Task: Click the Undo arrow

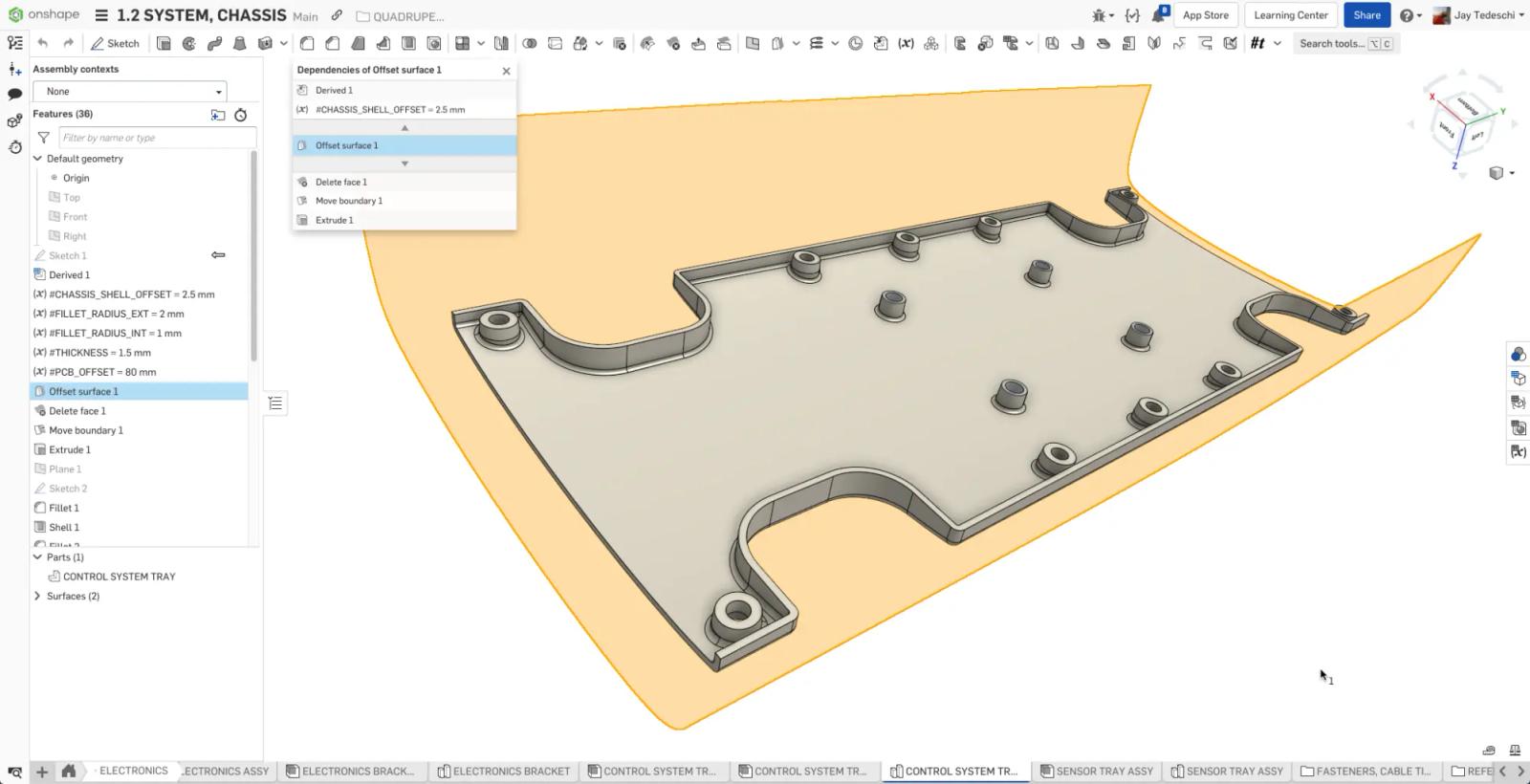Action: click(x=43, y=43)
